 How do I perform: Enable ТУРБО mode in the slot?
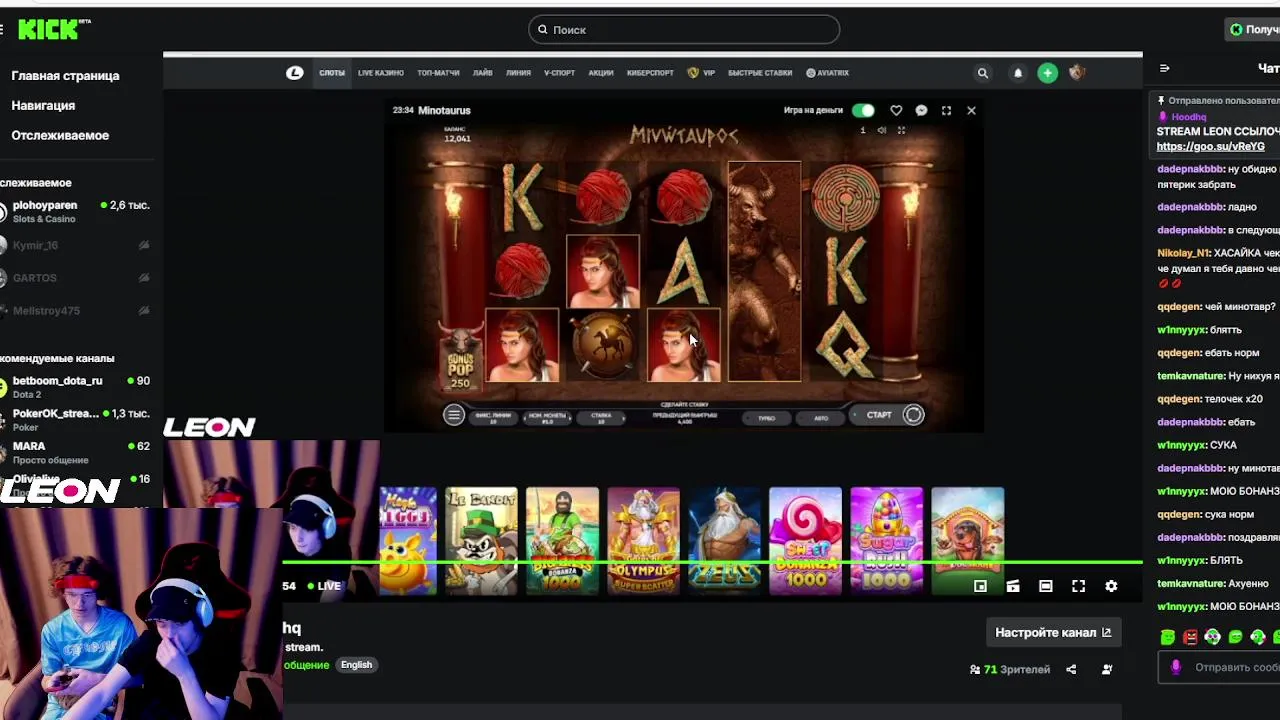tap(766, 418)
